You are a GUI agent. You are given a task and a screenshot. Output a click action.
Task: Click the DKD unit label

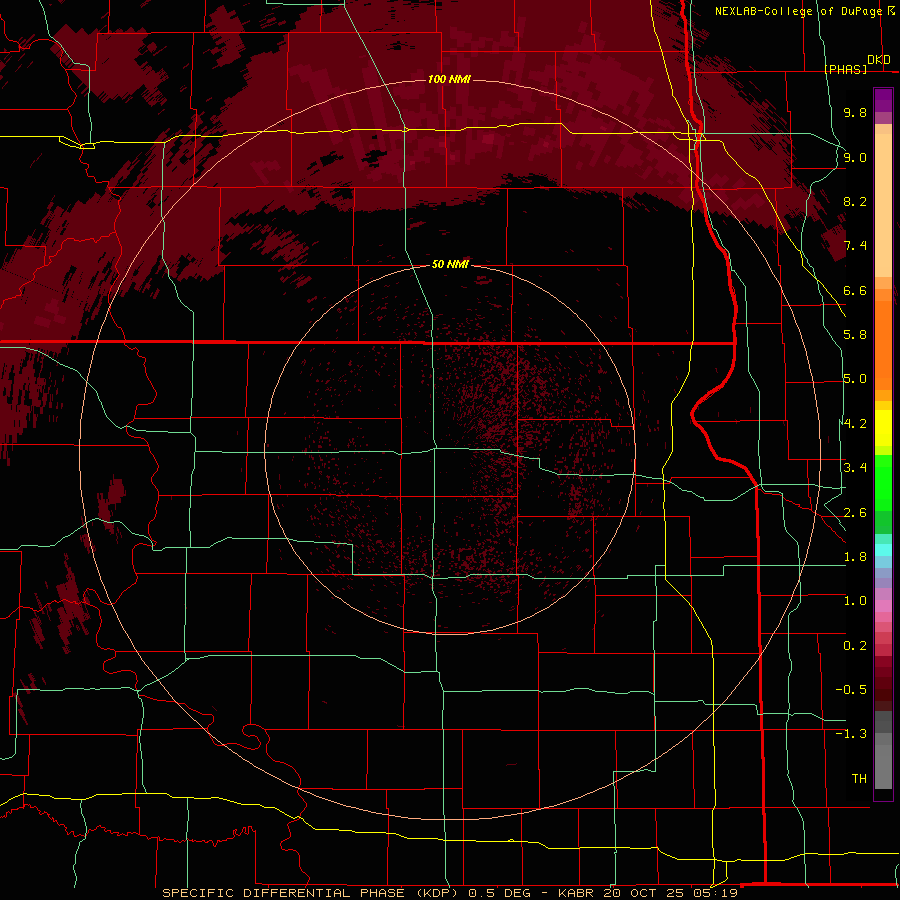pyautogui.click(x=879, y=60)
